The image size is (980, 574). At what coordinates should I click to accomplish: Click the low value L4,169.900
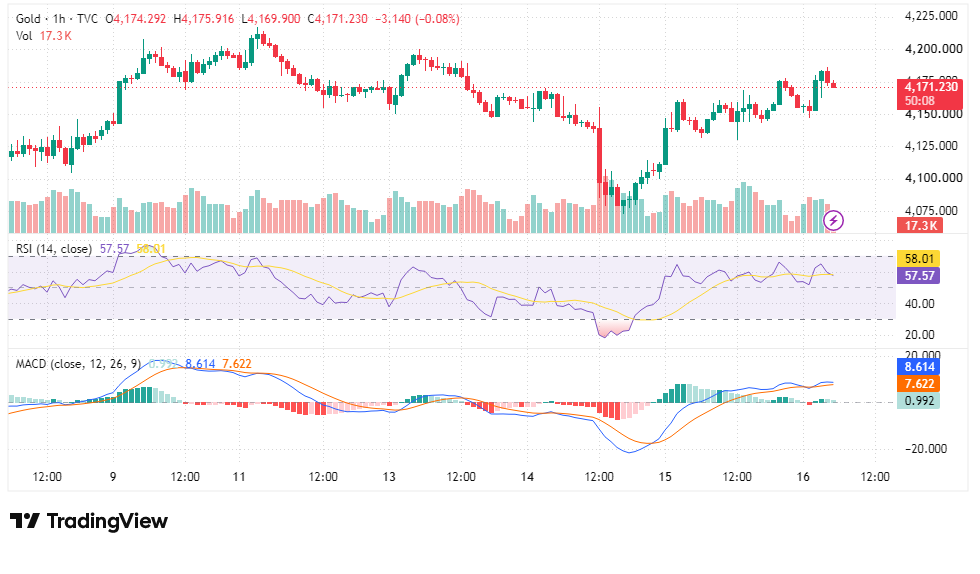(271, 19)
